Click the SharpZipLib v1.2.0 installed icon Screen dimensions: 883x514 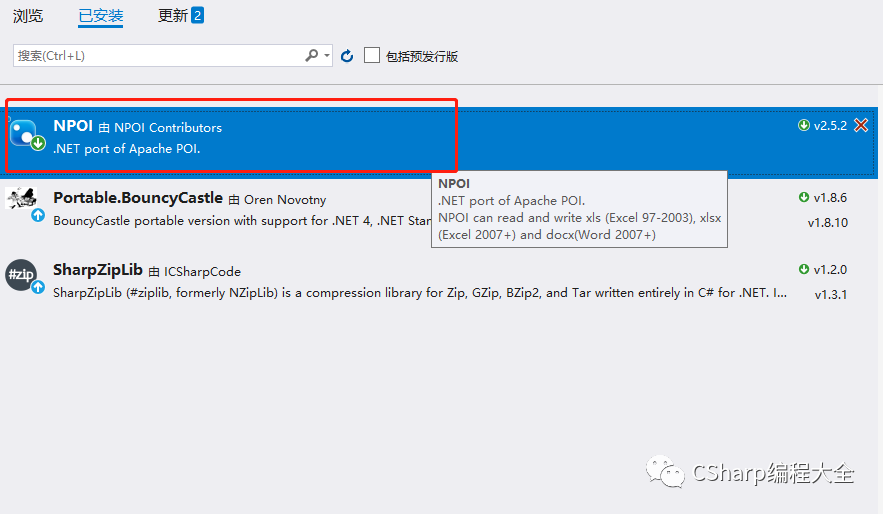804,269
